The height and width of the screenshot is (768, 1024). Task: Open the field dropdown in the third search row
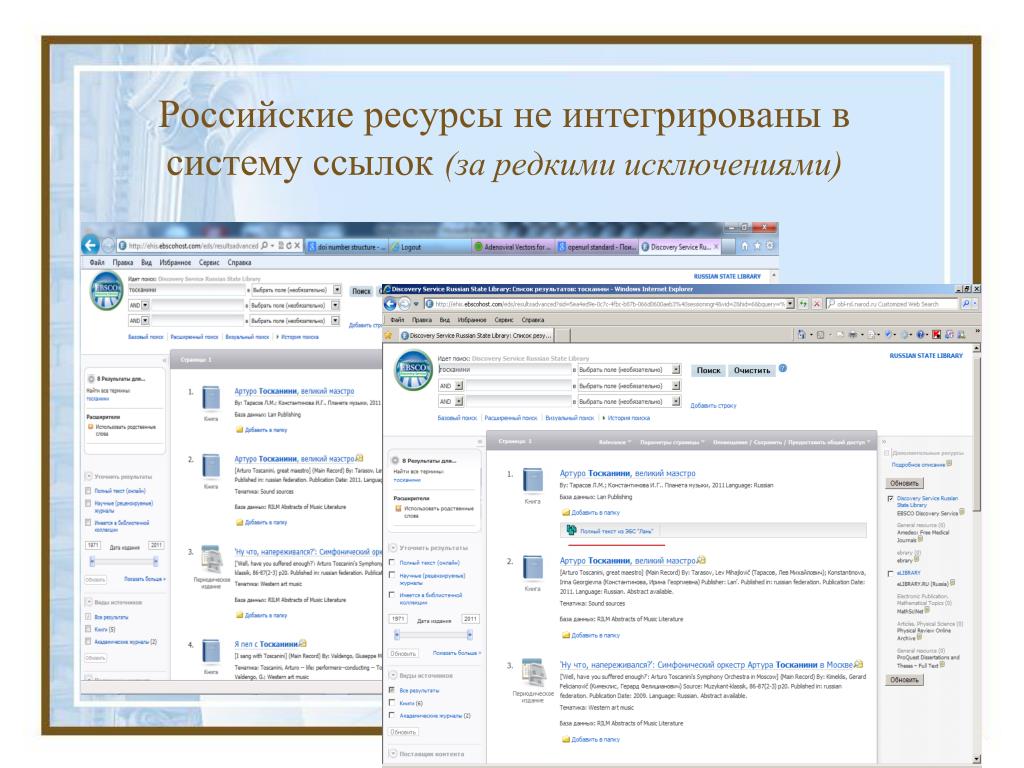tap(676, 402)
